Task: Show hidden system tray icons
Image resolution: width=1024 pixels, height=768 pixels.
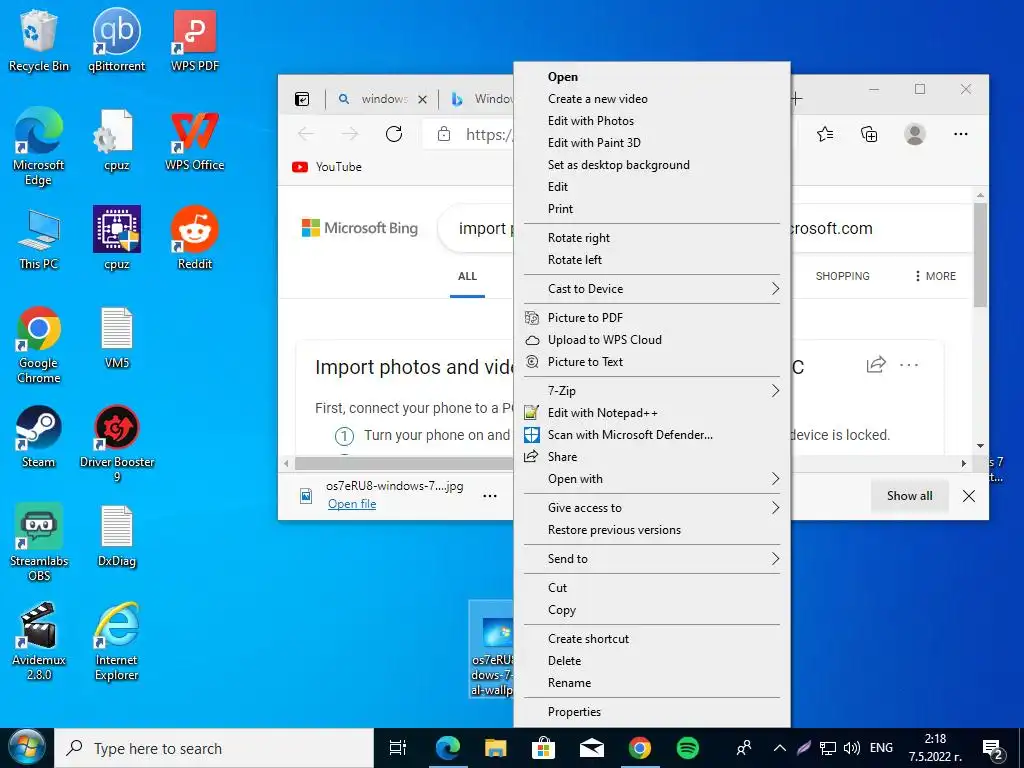Action: tap(779, 748)
